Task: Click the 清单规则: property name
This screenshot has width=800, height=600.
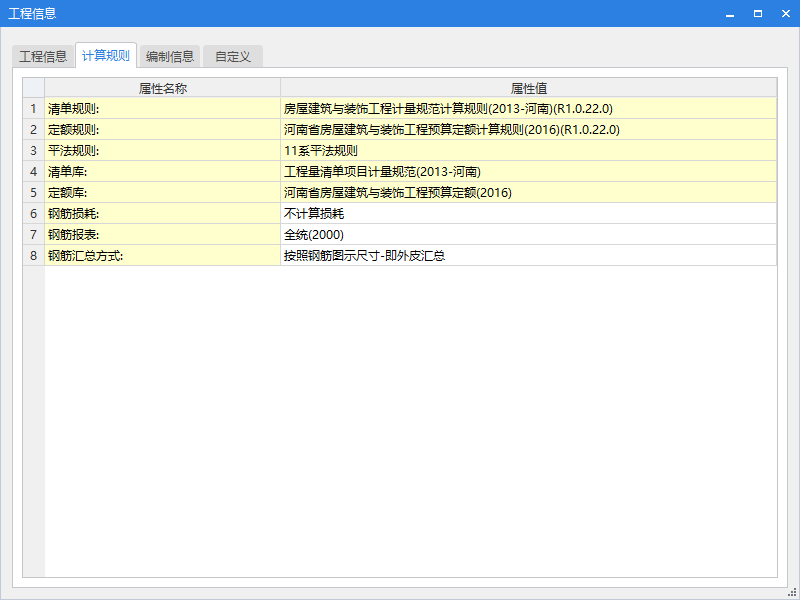Action: click(x=163, y=109)
